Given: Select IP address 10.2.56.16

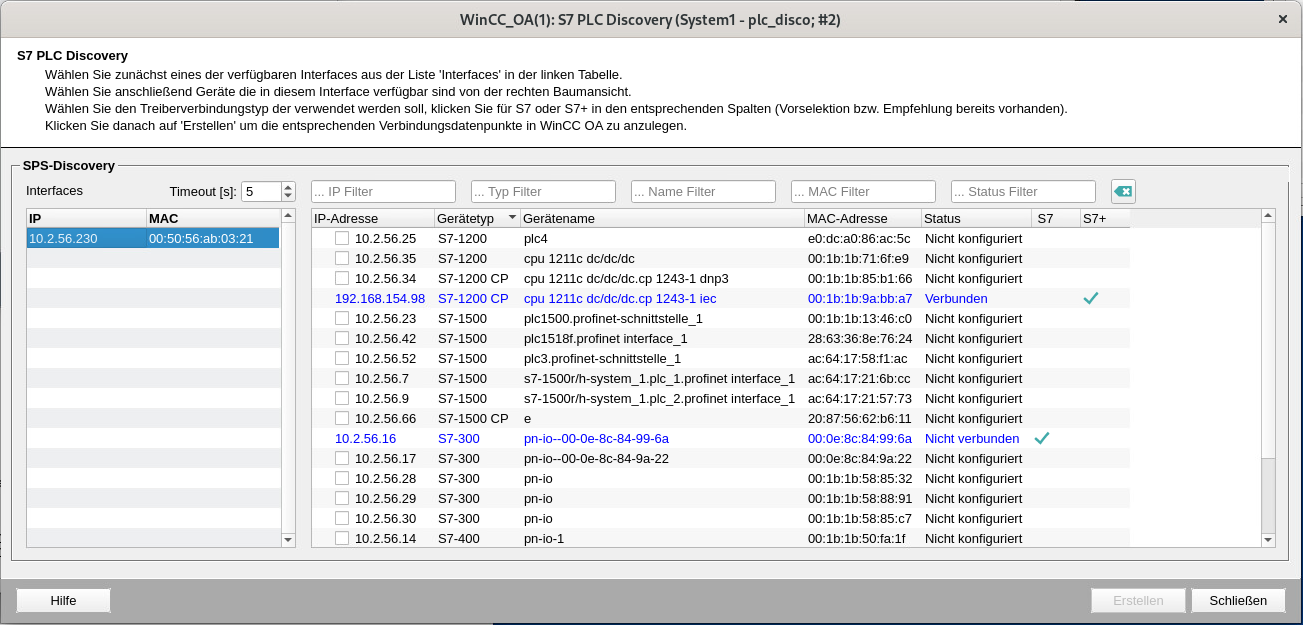Looking at the screenshot, I should pos(365,438).
